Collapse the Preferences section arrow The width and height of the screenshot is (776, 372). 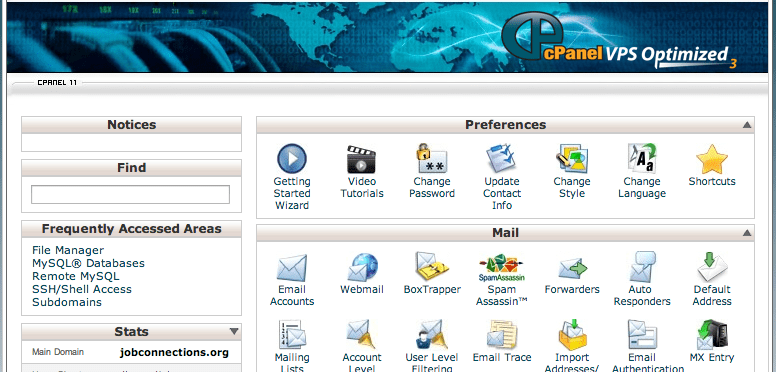[x=747, y=125]
